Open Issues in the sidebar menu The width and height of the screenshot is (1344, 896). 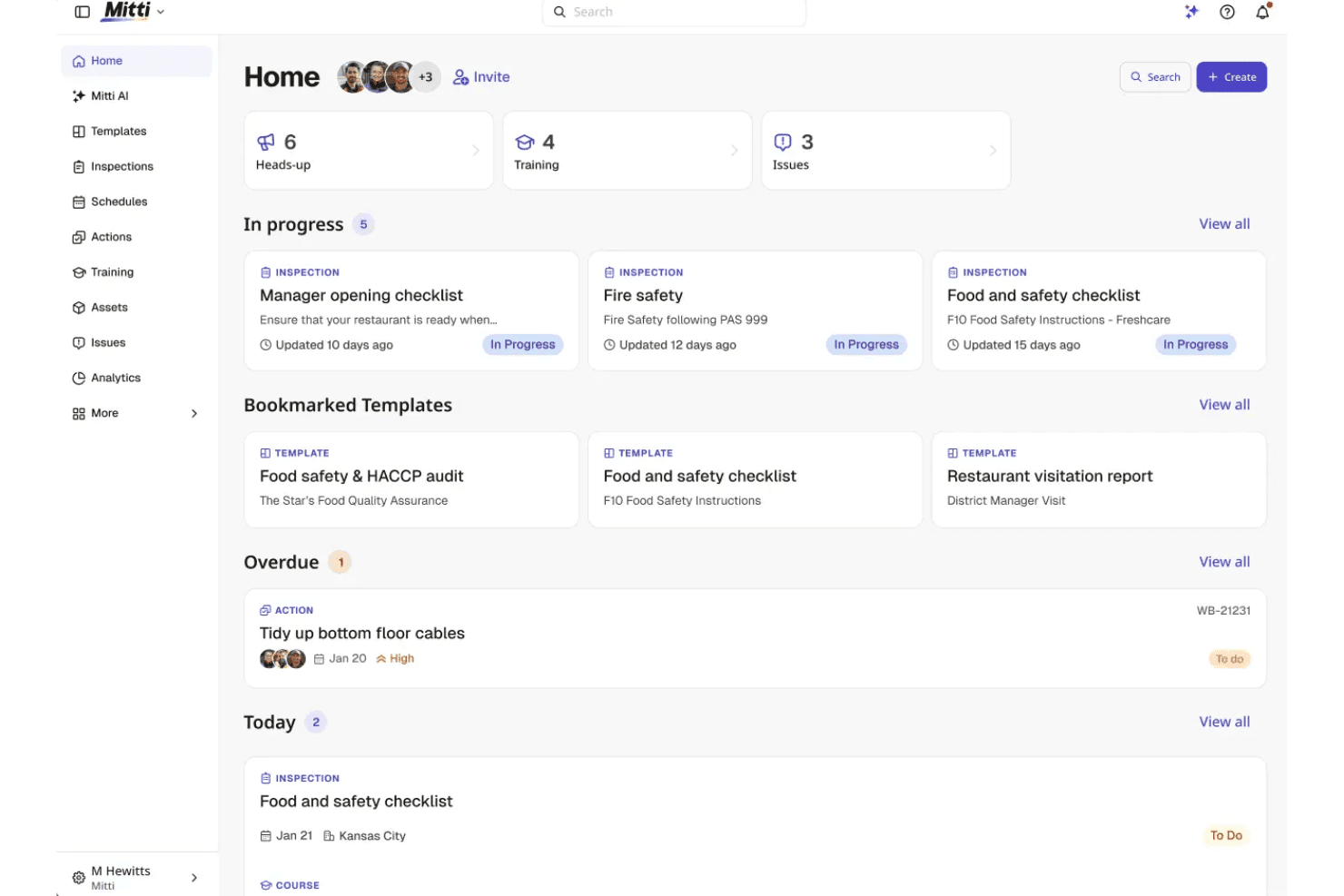(136, 343)
